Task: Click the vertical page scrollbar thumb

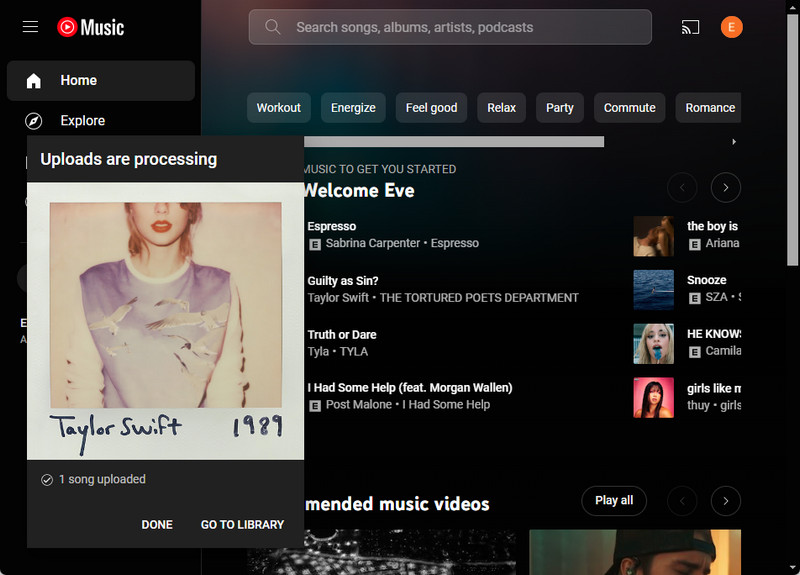Action: pyautogui.click(x=793, y=140)
